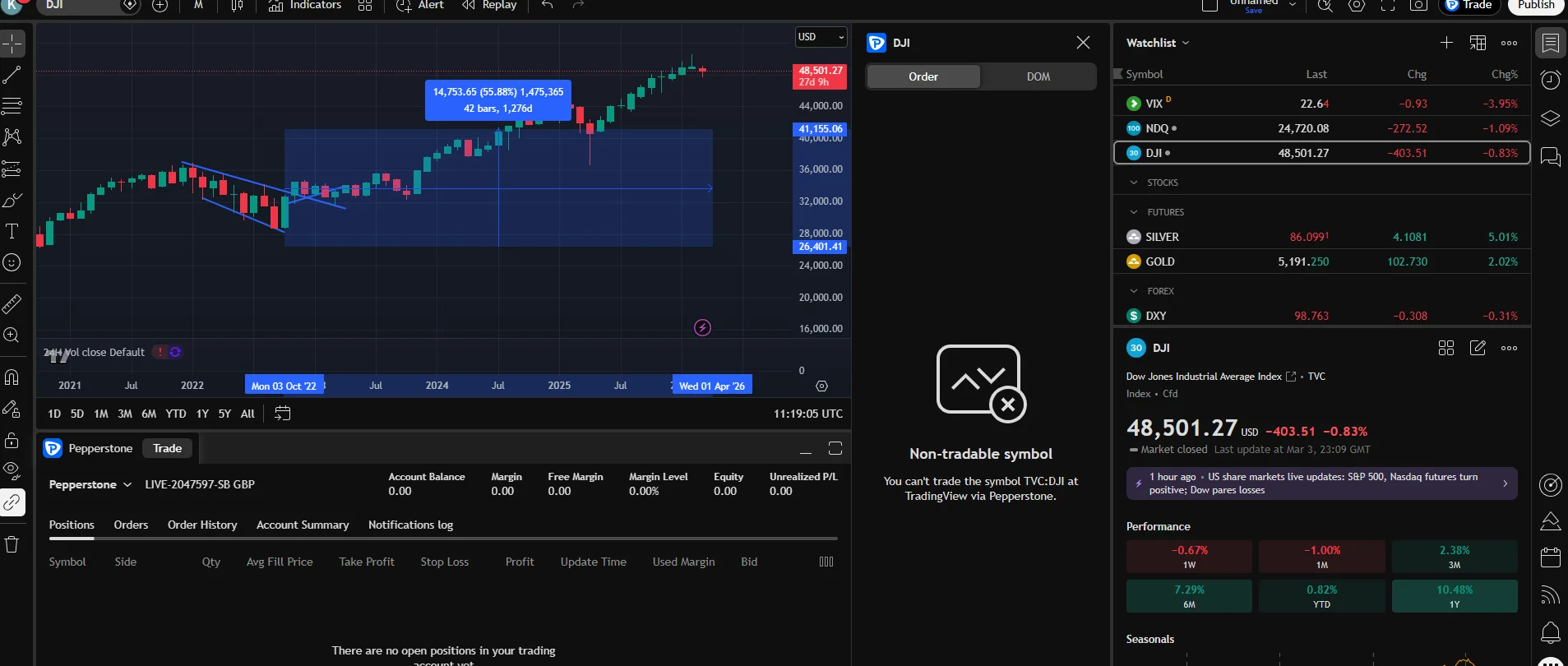Viewport: 1568px width, 666px height.
Task: Select the VIX row in watchlist
Action: [1321, 104]
